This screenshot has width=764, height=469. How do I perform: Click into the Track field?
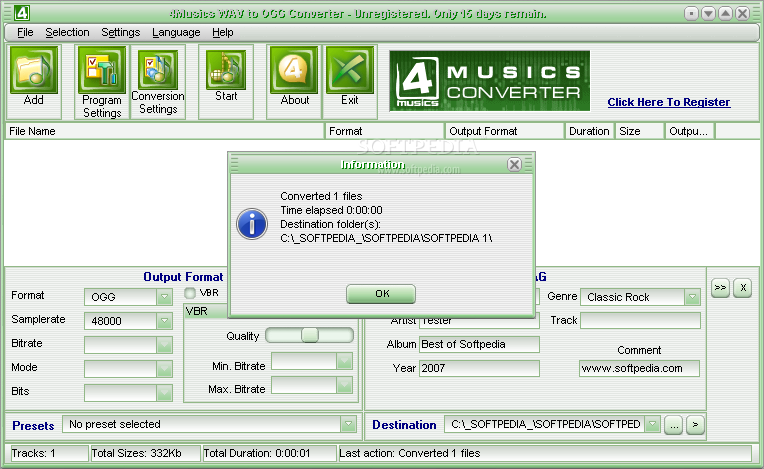click(x=640, y=320)
